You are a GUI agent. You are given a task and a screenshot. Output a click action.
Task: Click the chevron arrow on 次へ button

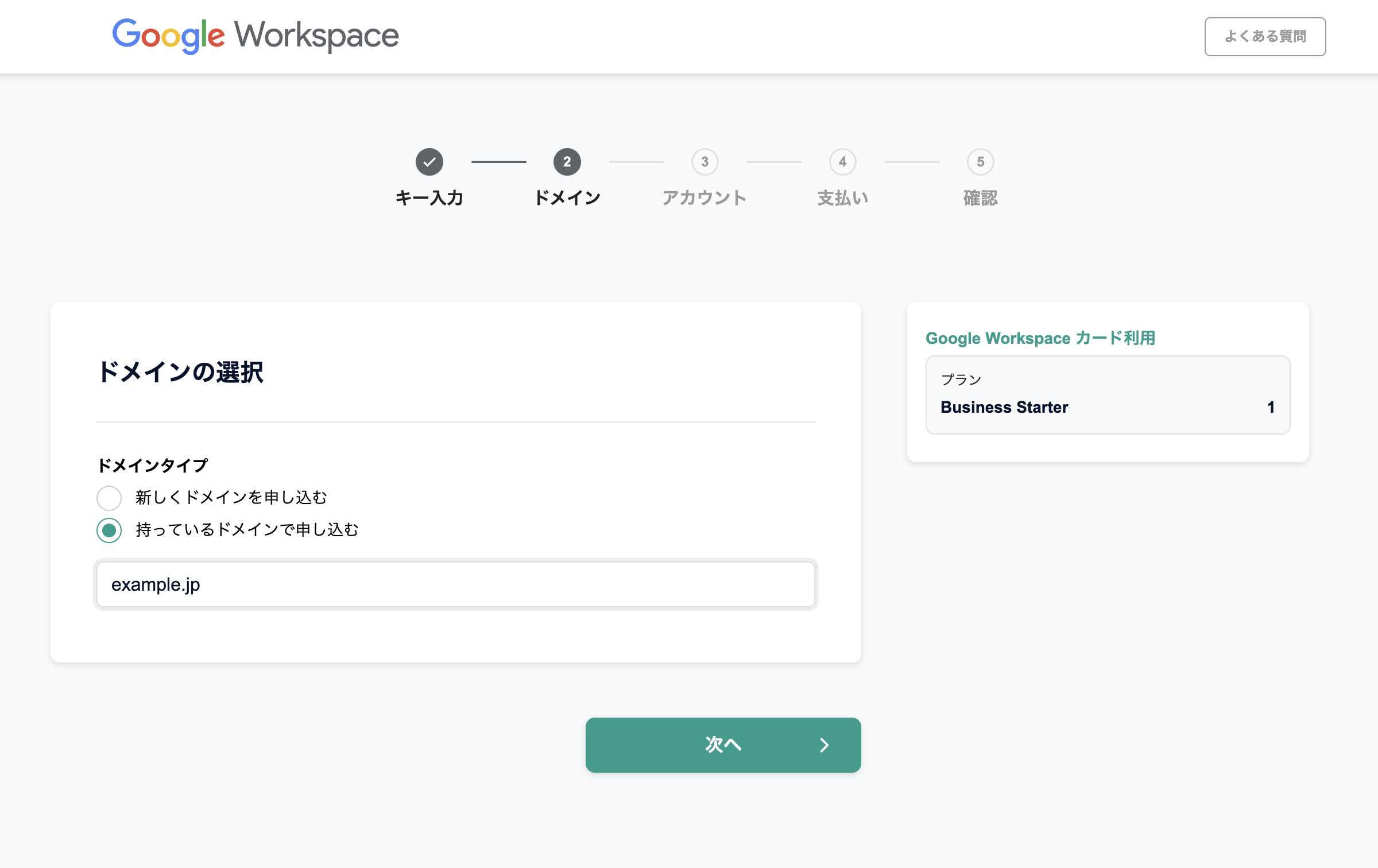tap(824, 745)
